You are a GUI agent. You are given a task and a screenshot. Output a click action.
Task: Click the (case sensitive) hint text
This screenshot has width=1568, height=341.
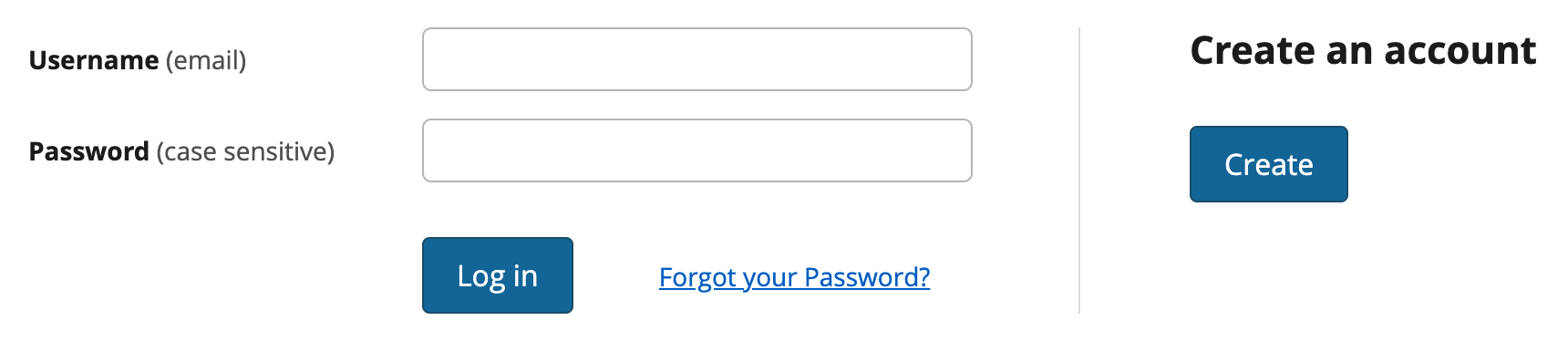coord(245,152)
